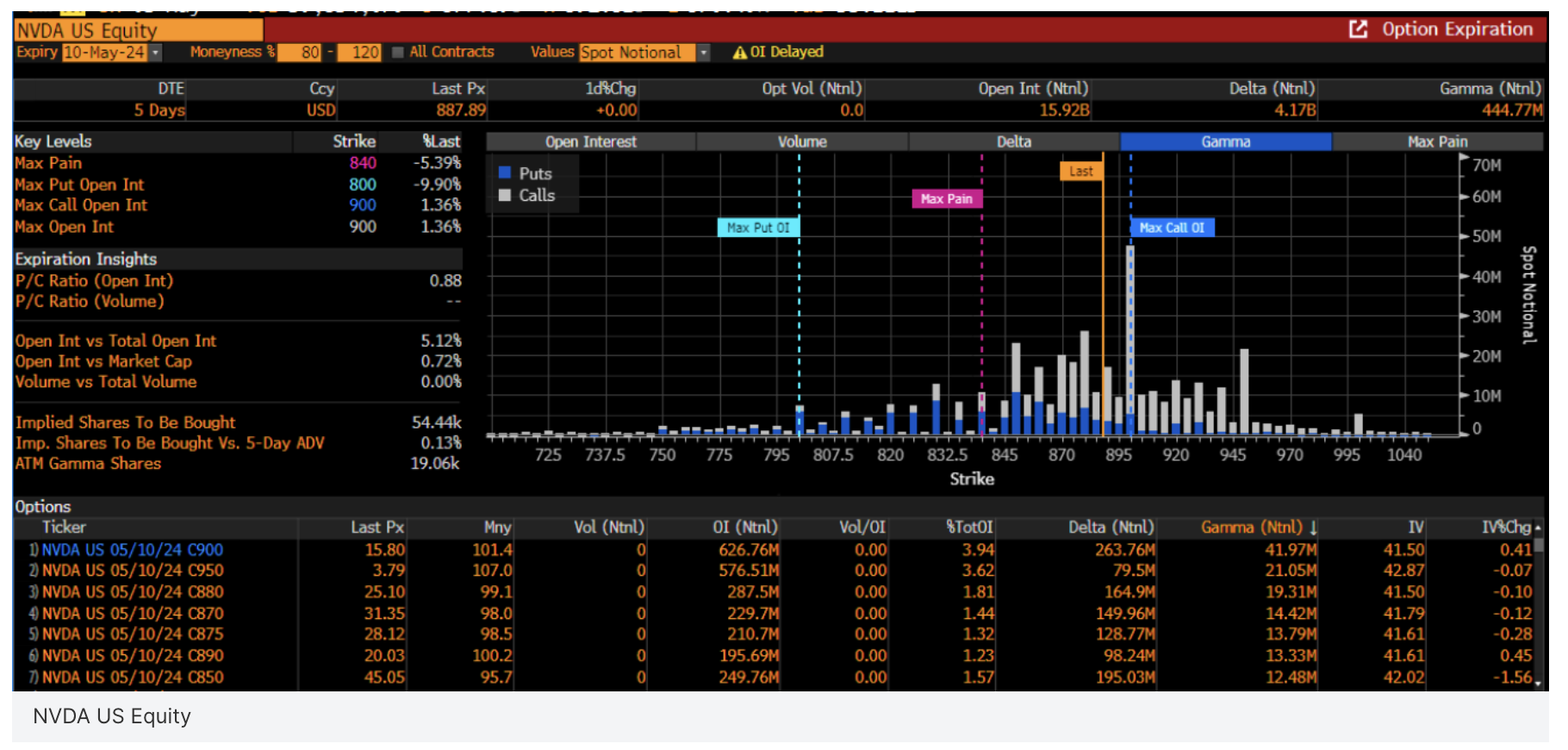1568x750 pixels.
Task: Switch to the Max Pain tab
Action: 1437,141
